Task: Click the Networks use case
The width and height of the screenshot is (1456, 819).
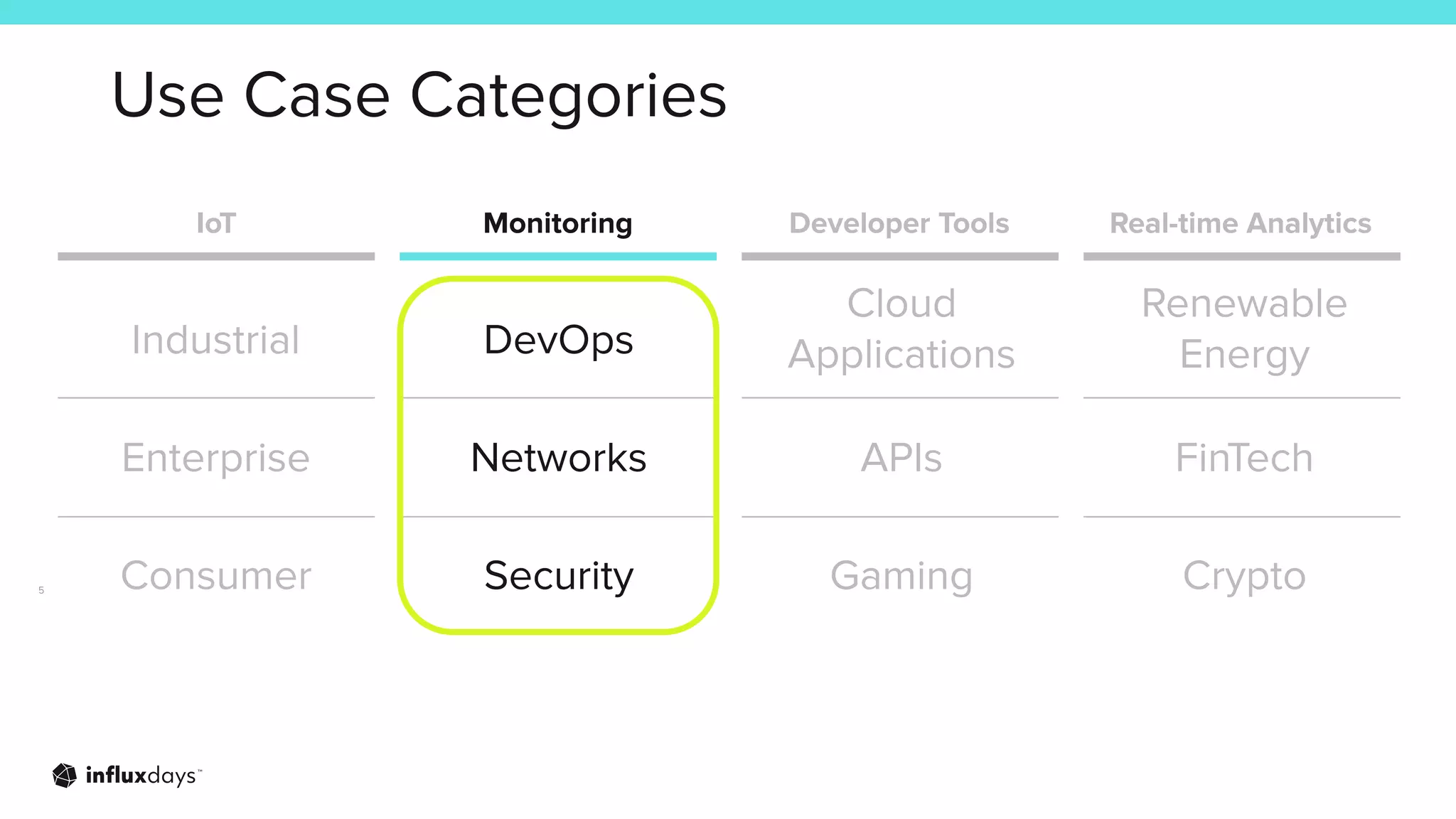Action: (x=558, y=458)
